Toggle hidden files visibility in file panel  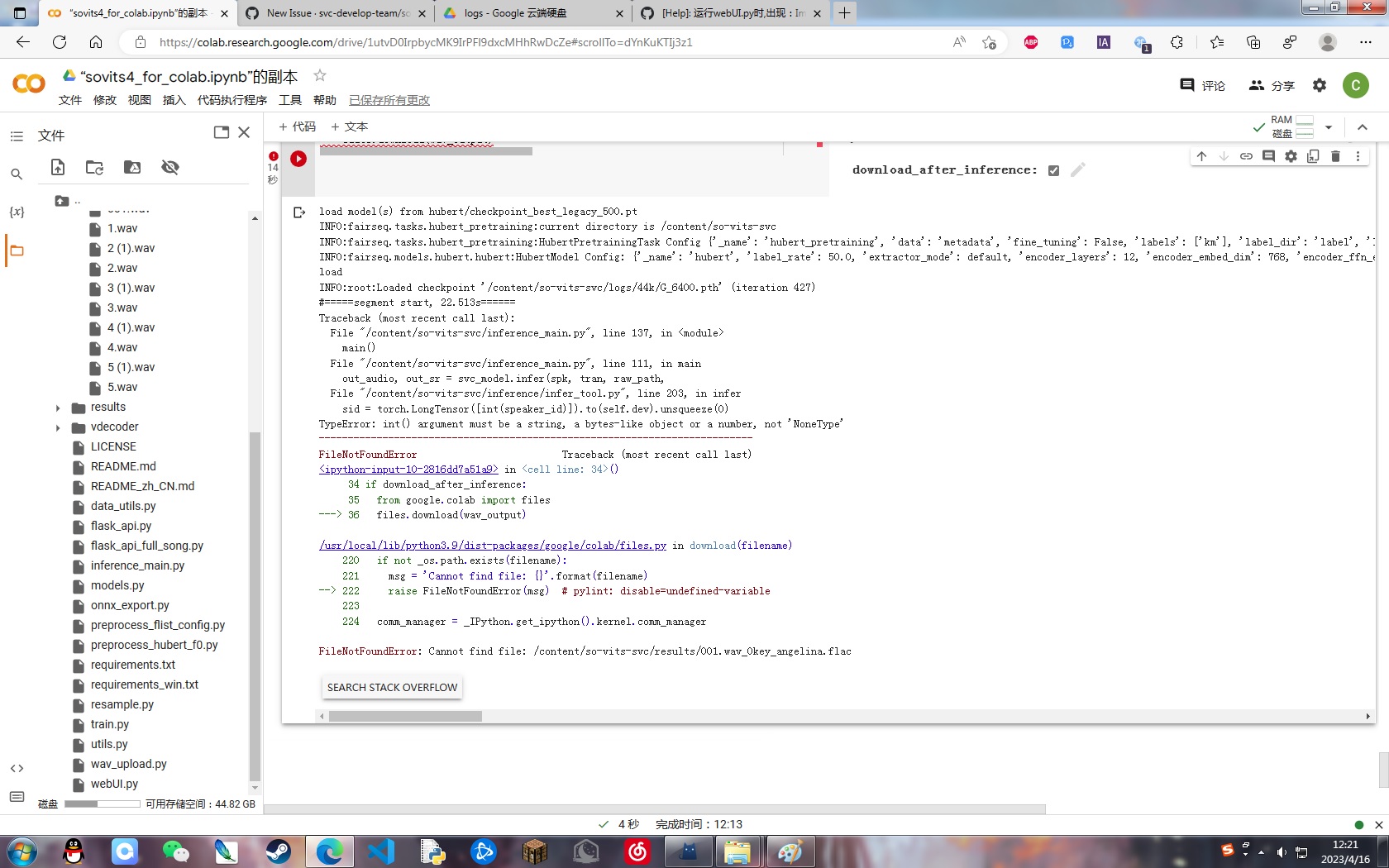pyautogui.click(x=170, y=167)
